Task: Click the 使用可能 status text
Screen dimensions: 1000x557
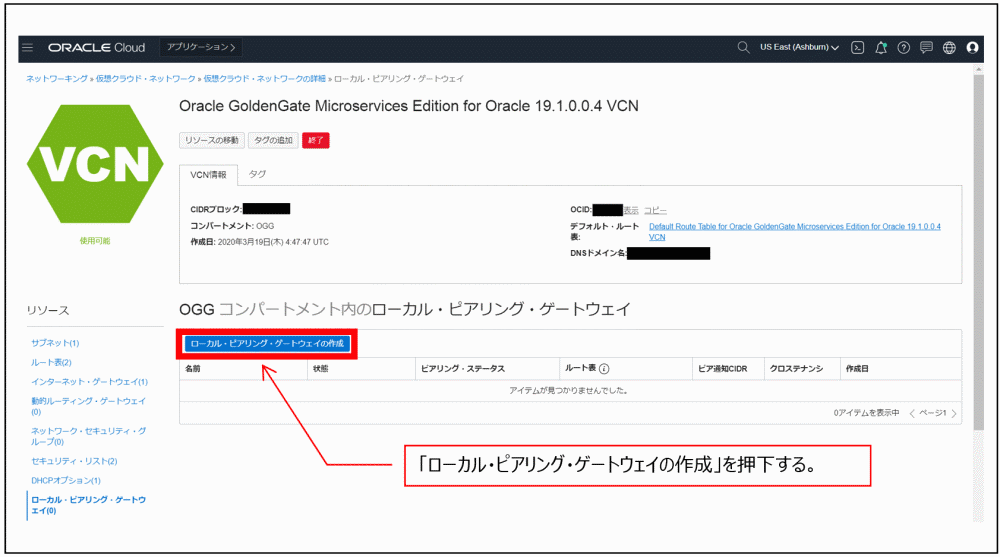Action: point(95,241)
